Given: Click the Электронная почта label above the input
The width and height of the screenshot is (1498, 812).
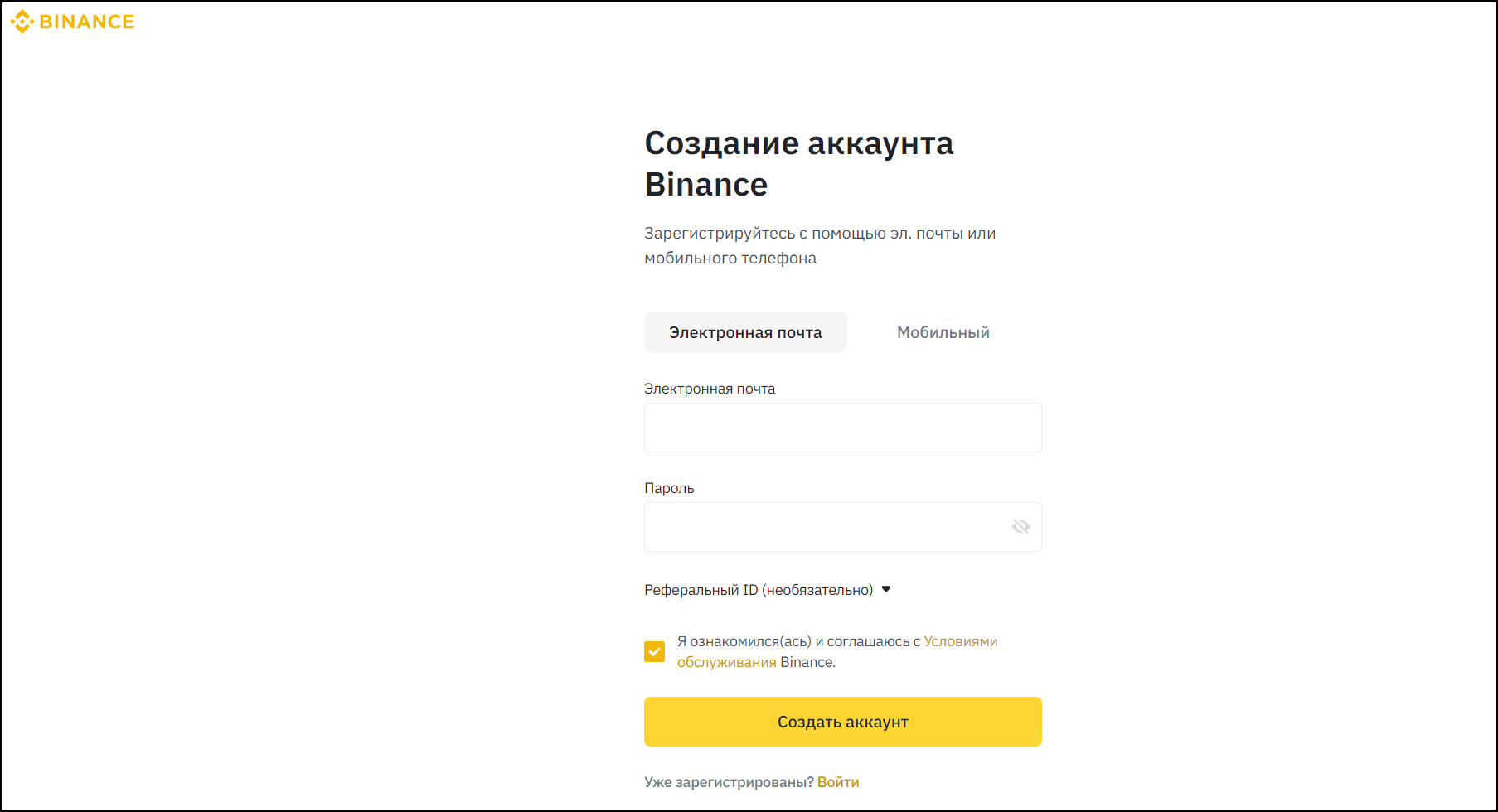Looking at the screenshot, I should (710, 389).
